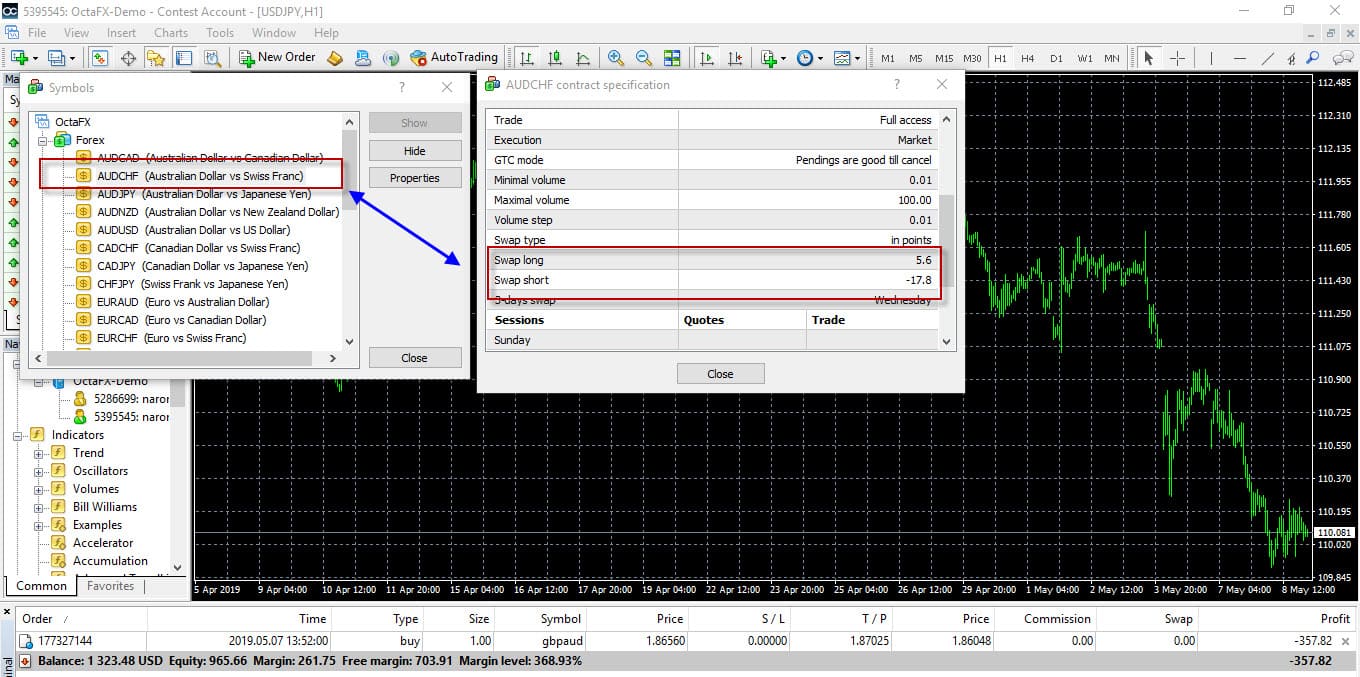Select the M15 timeframe button
Image resolution: width=1360 pixels, height=677 pixels.
[x=943, y=58]
